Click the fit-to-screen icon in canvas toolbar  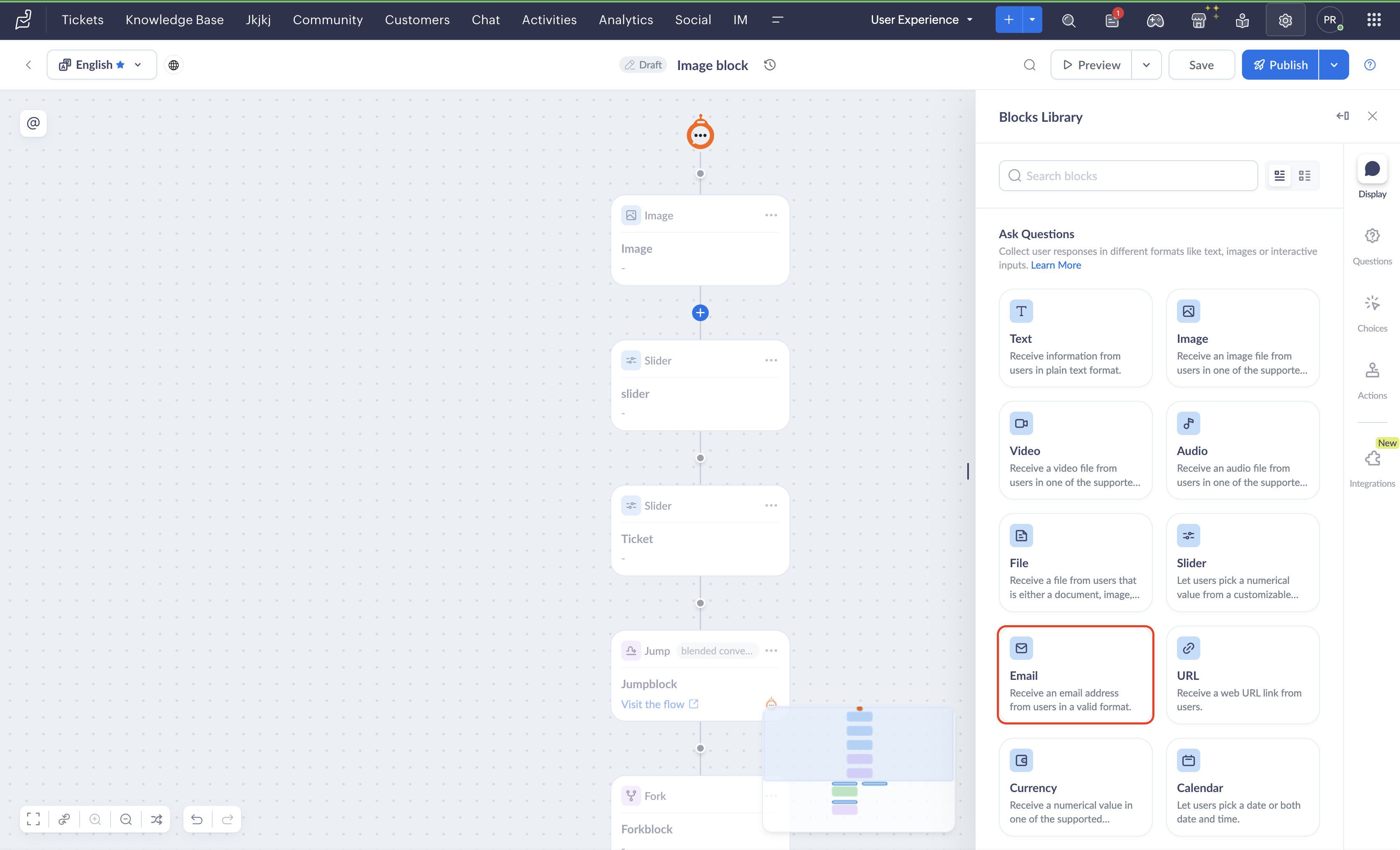33,819
